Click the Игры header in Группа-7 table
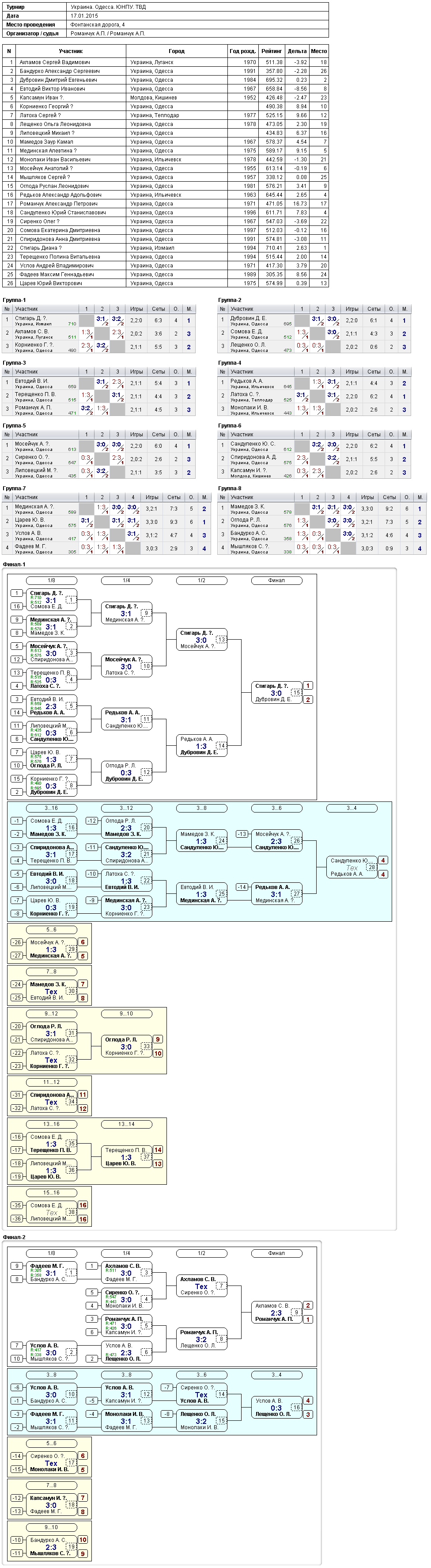Screen dimensions: 431x1568 152,497
